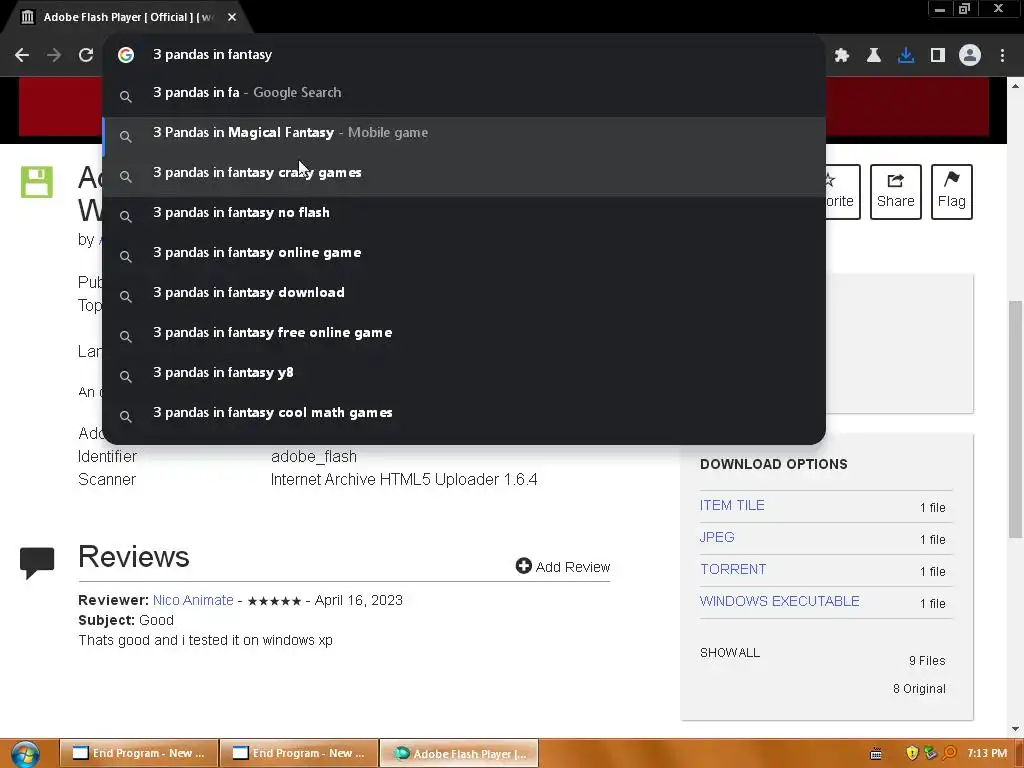Image resolution: width=1024 pixels, height=768 pixels.
Task: Open the Downloads arrow icon in toolbar
Action: pos(906,56)
